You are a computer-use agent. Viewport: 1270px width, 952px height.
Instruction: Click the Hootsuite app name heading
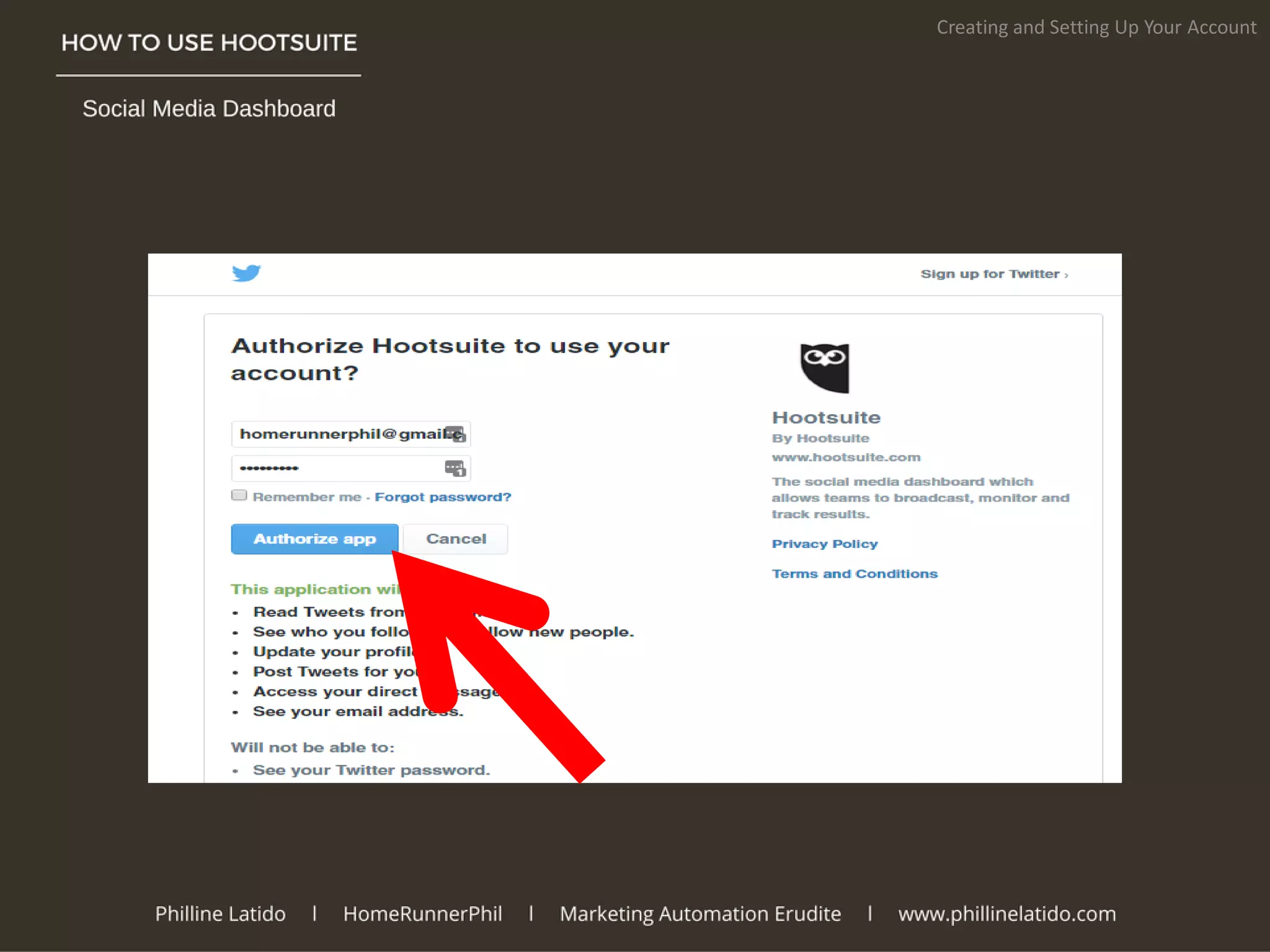point(826,417)
